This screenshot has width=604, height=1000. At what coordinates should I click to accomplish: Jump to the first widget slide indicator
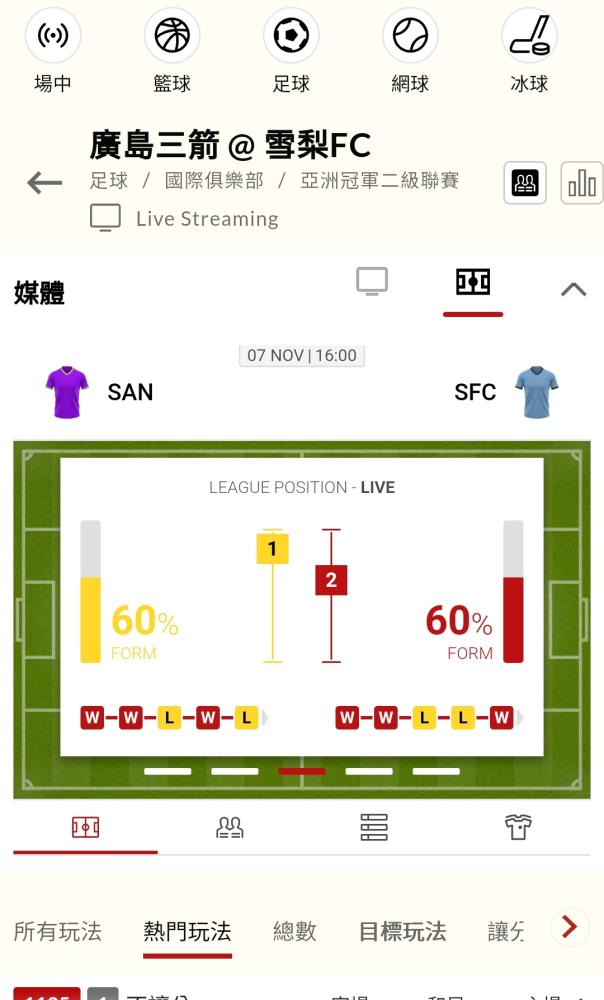coord(168,771)
